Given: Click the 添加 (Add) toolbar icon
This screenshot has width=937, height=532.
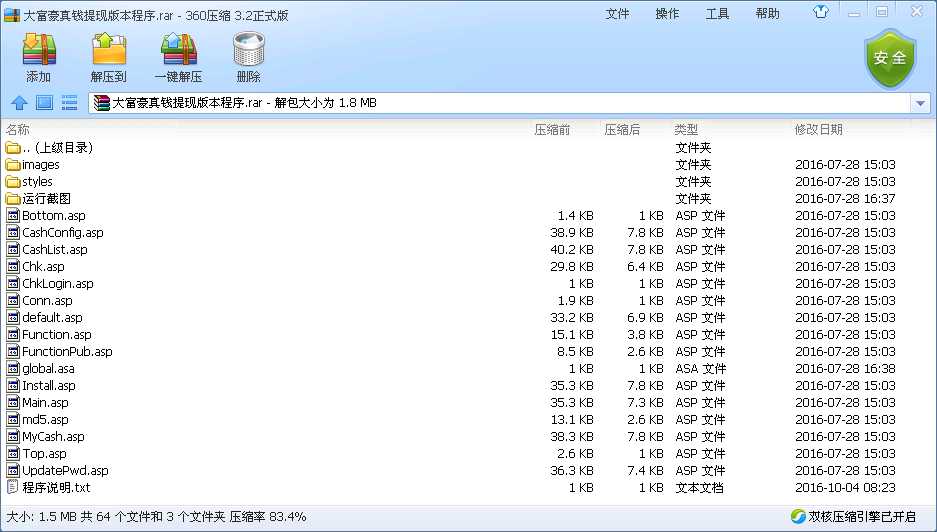Looking at the screenshot, I should click(x=39, y=50).
